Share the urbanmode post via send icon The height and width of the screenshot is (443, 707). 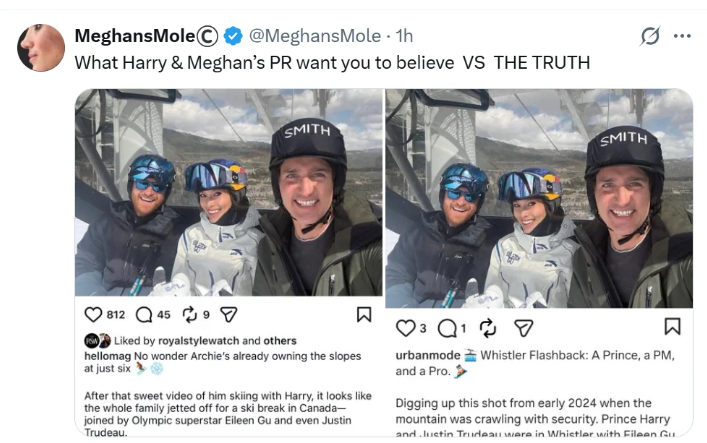click(x=523, y=328)
